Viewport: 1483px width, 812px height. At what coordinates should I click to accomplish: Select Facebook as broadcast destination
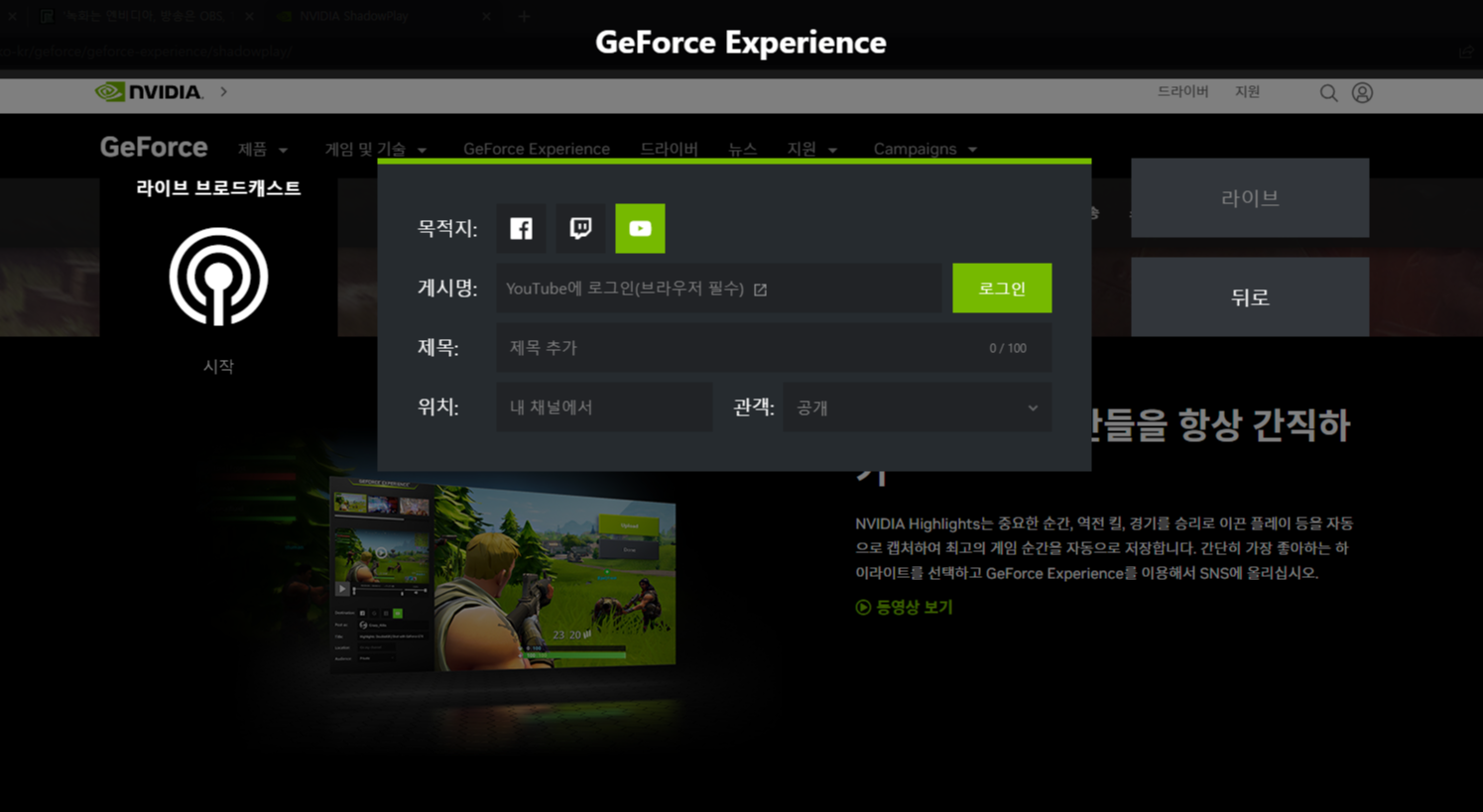click(x=521, y=228)
